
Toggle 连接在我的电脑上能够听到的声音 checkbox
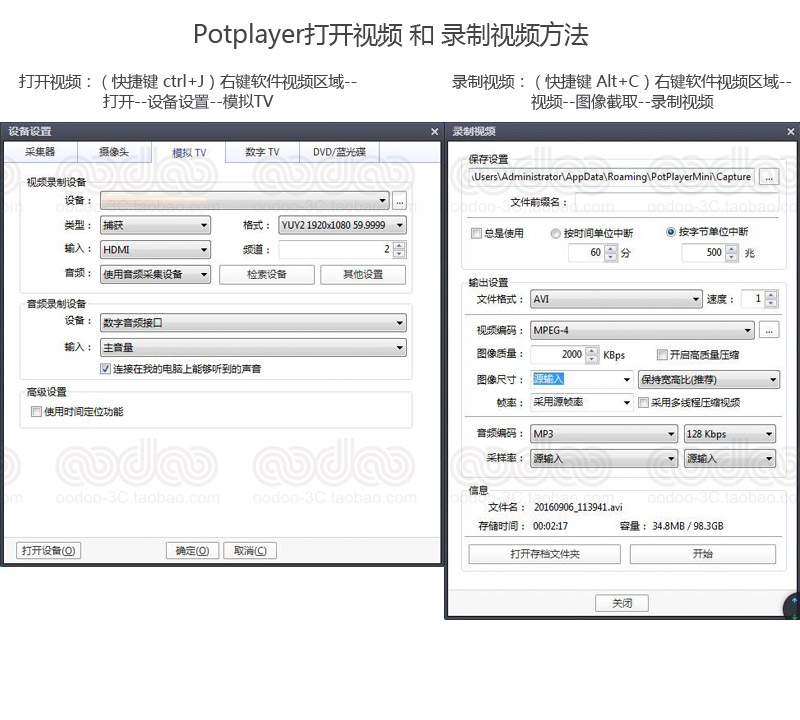click(x=106, y=368)
